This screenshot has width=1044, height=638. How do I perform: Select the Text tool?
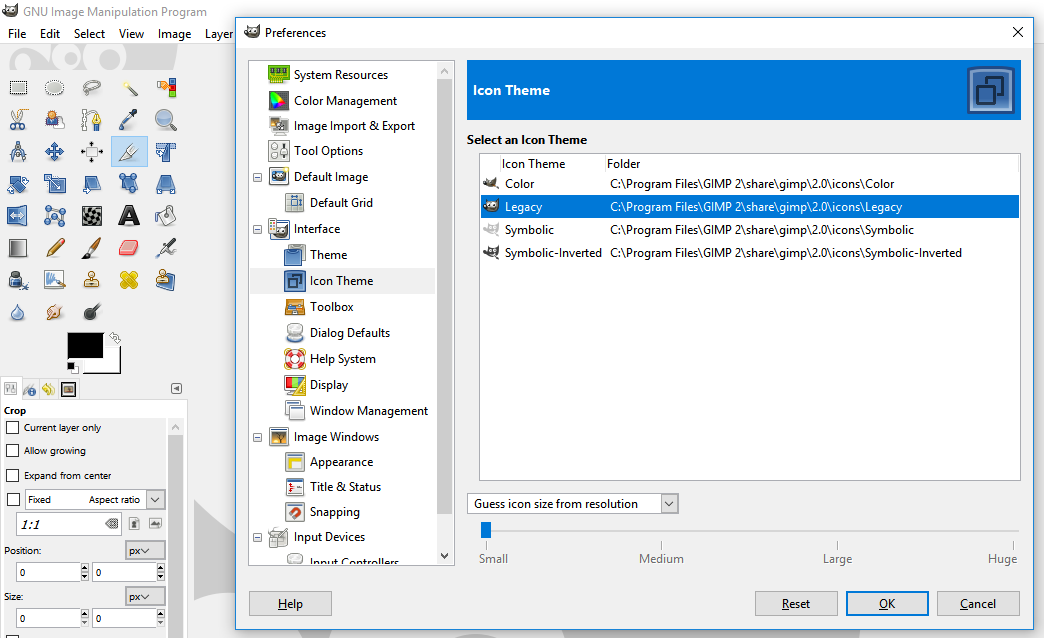(x=129, y=216)
